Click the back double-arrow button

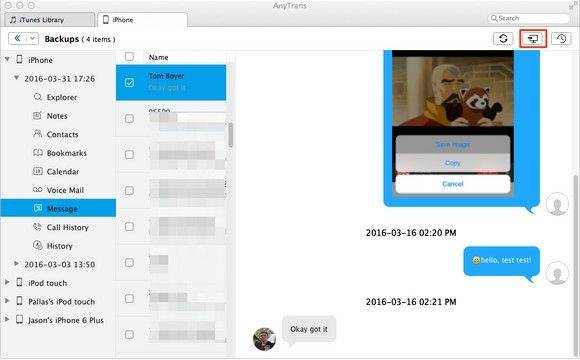17,38
